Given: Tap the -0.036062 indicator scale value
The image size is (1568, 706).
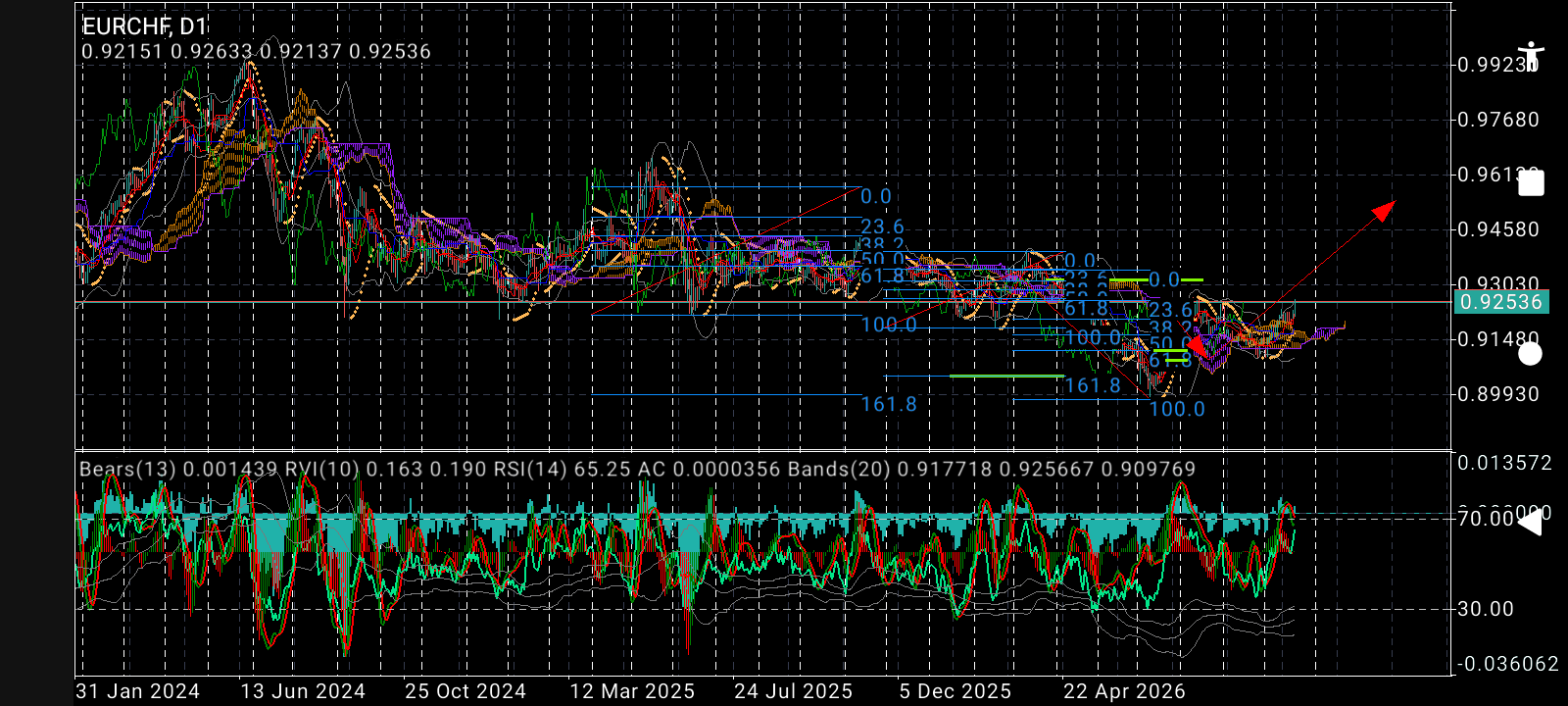Looking at the screenshot, I should 1508,664.
